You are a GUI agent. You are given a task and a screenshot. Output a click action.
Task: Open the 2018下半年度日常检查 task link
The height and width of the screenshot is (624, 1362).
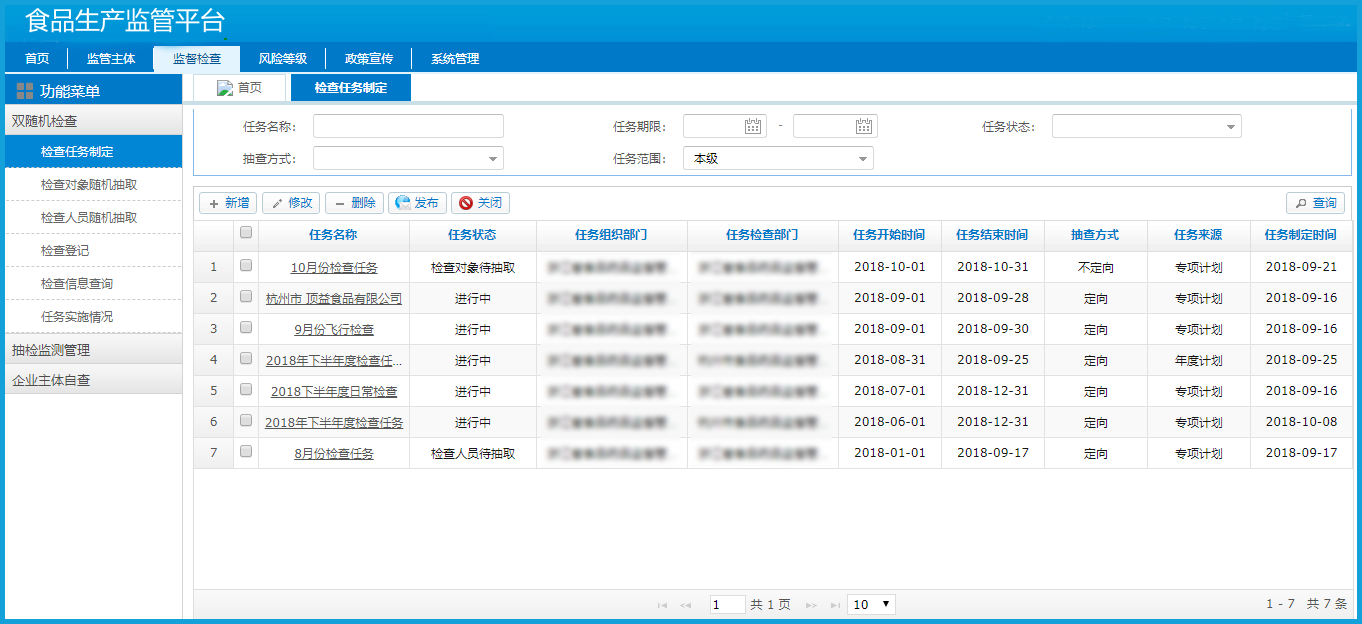[334, 391]
